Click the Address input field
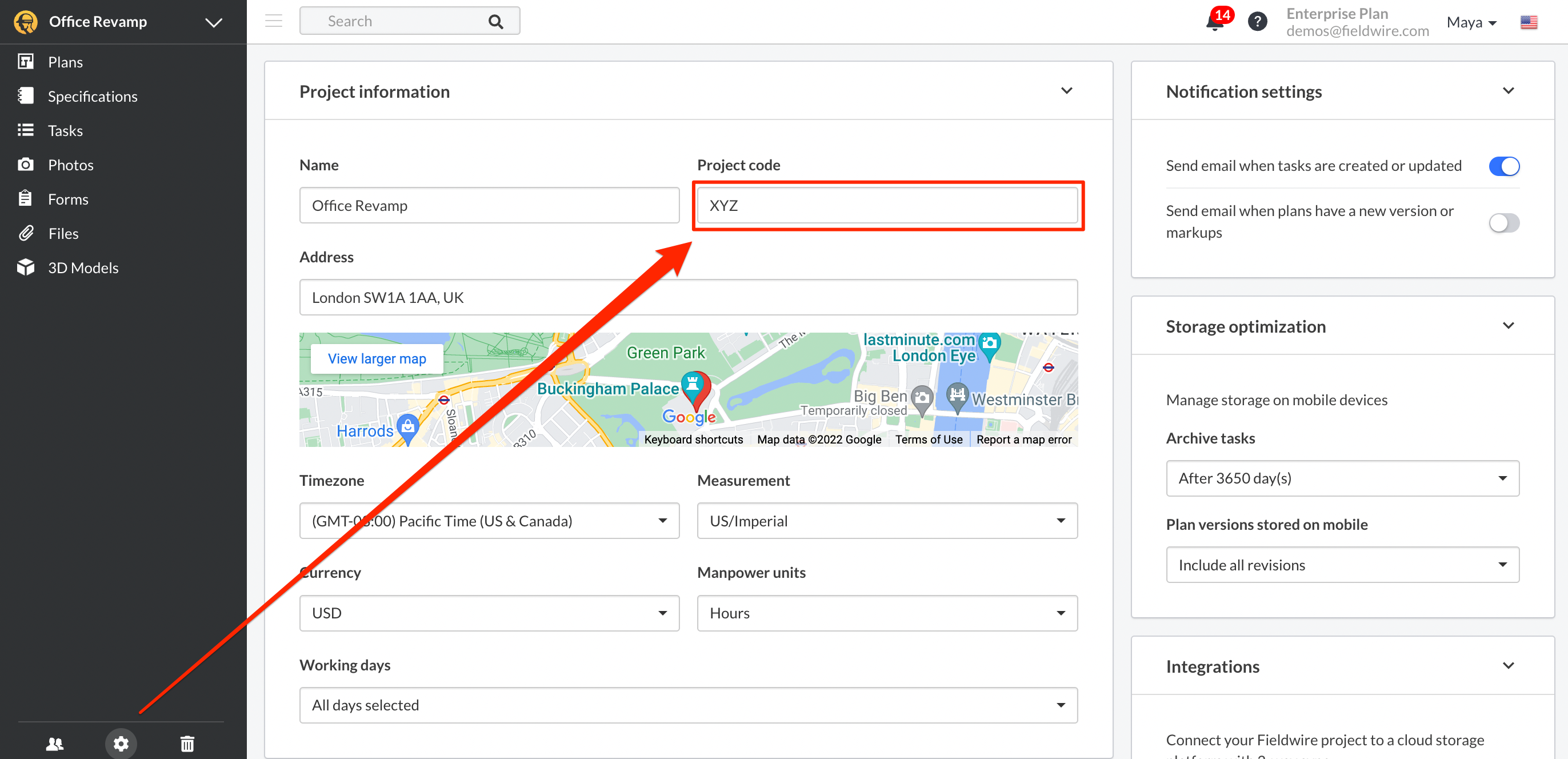This screenshot has width=1568, height=759. [x=689, y=297]
